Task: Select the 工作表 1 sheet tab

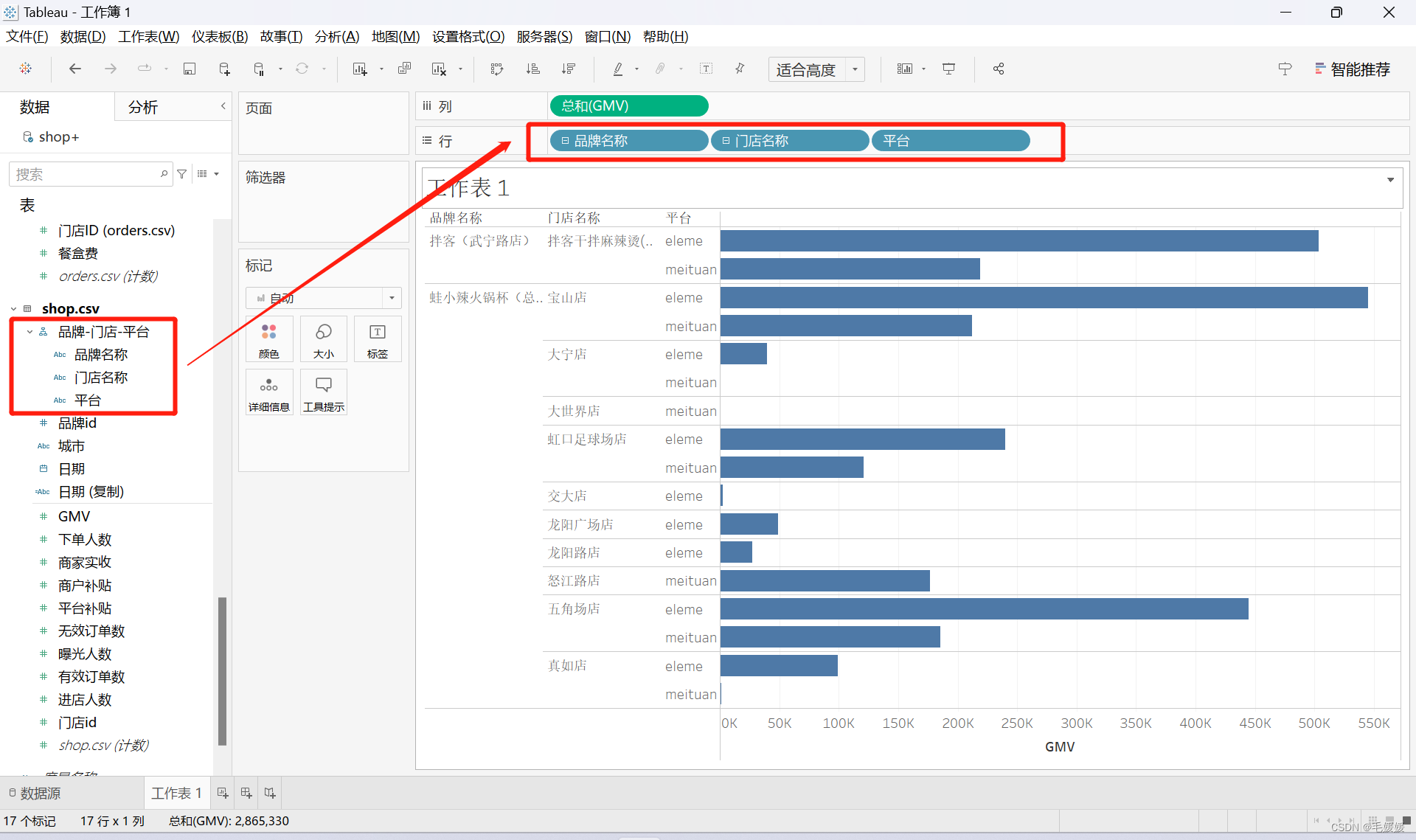Action: (177, 793)
